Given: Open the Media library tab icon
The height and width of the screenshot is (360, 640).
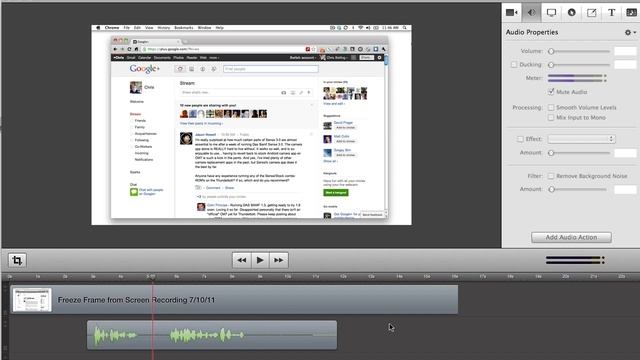Looking at the screenshot, I should click(x=631, y=13).
